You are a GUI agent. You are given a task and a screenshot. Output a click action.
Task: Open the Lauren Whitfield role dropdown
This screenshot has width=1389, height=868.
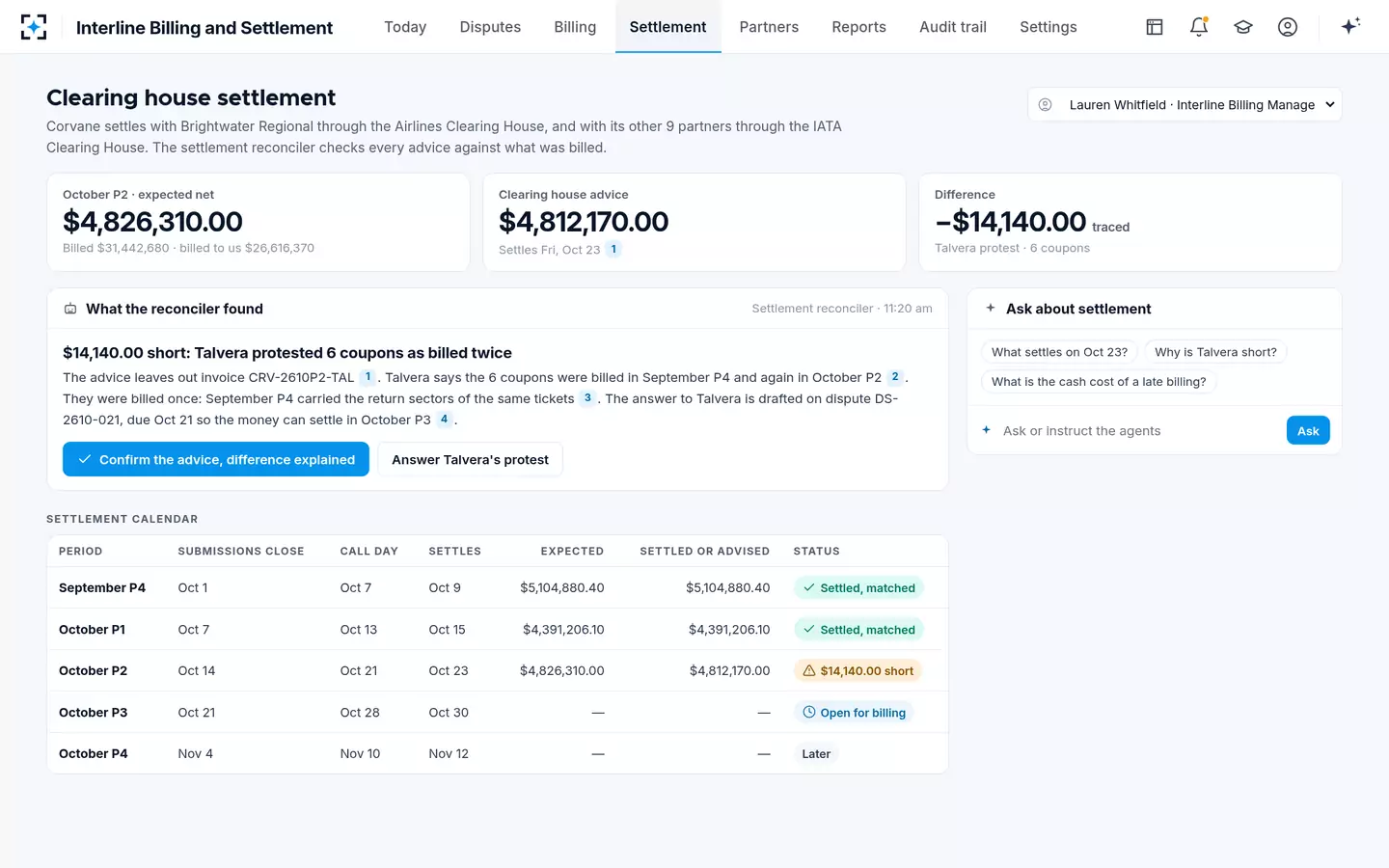coord(1185,104)
